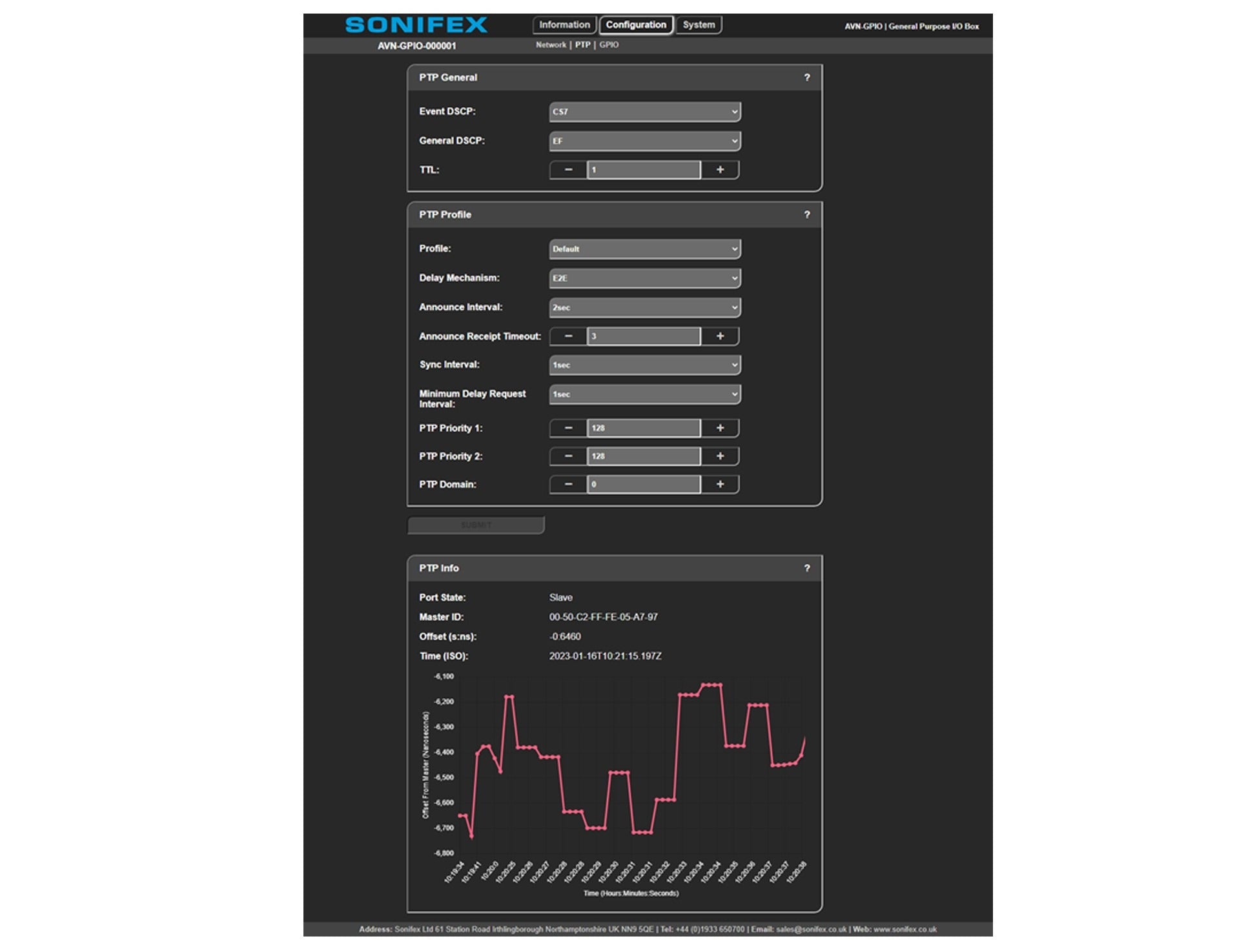Click the Time ISO timestamp value
This screenshot has width=1237, height=952.
[x=606, y=656]
